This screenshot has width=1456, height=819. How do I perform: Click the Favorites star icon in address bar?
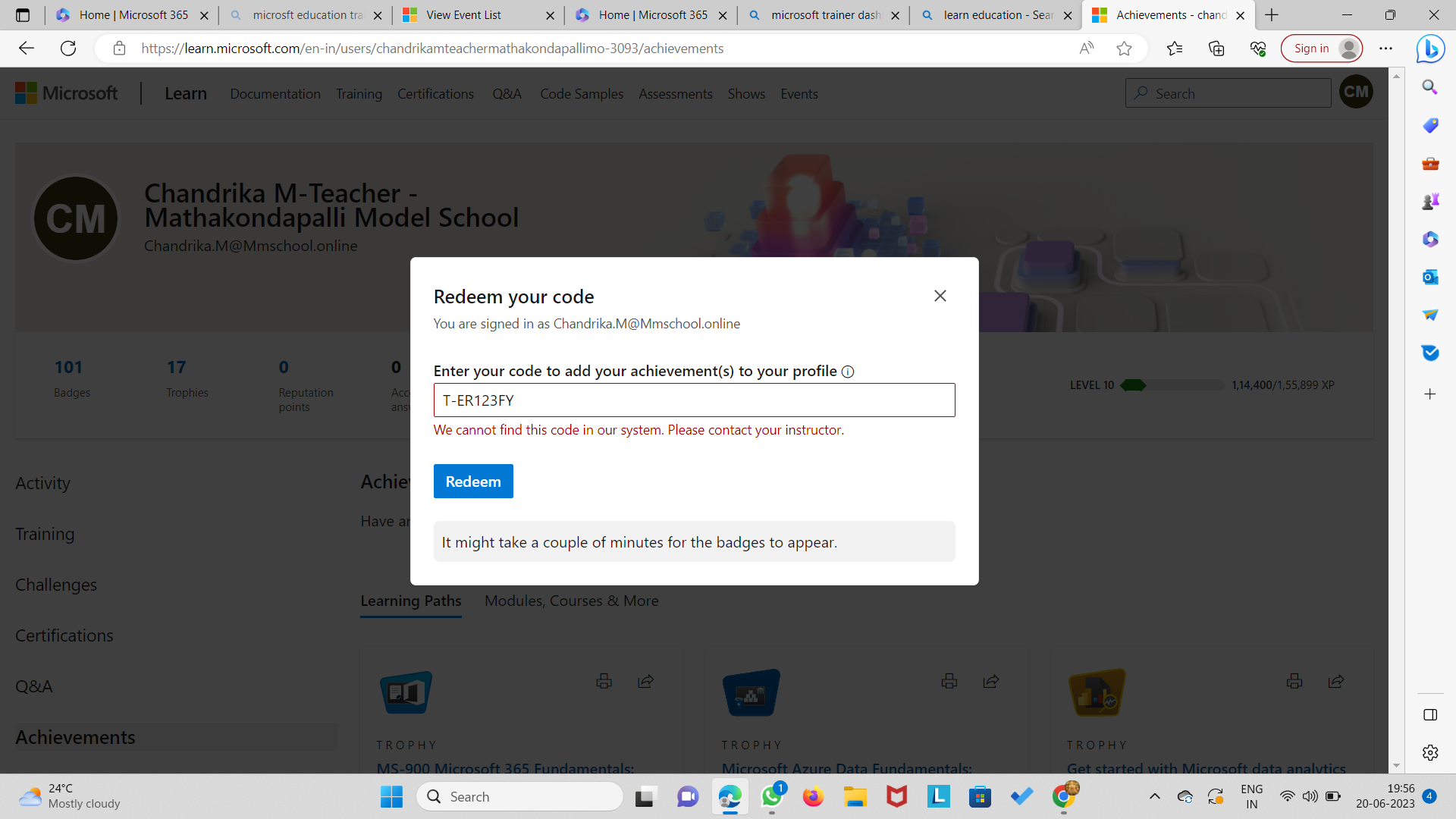tap(1124, 48)
